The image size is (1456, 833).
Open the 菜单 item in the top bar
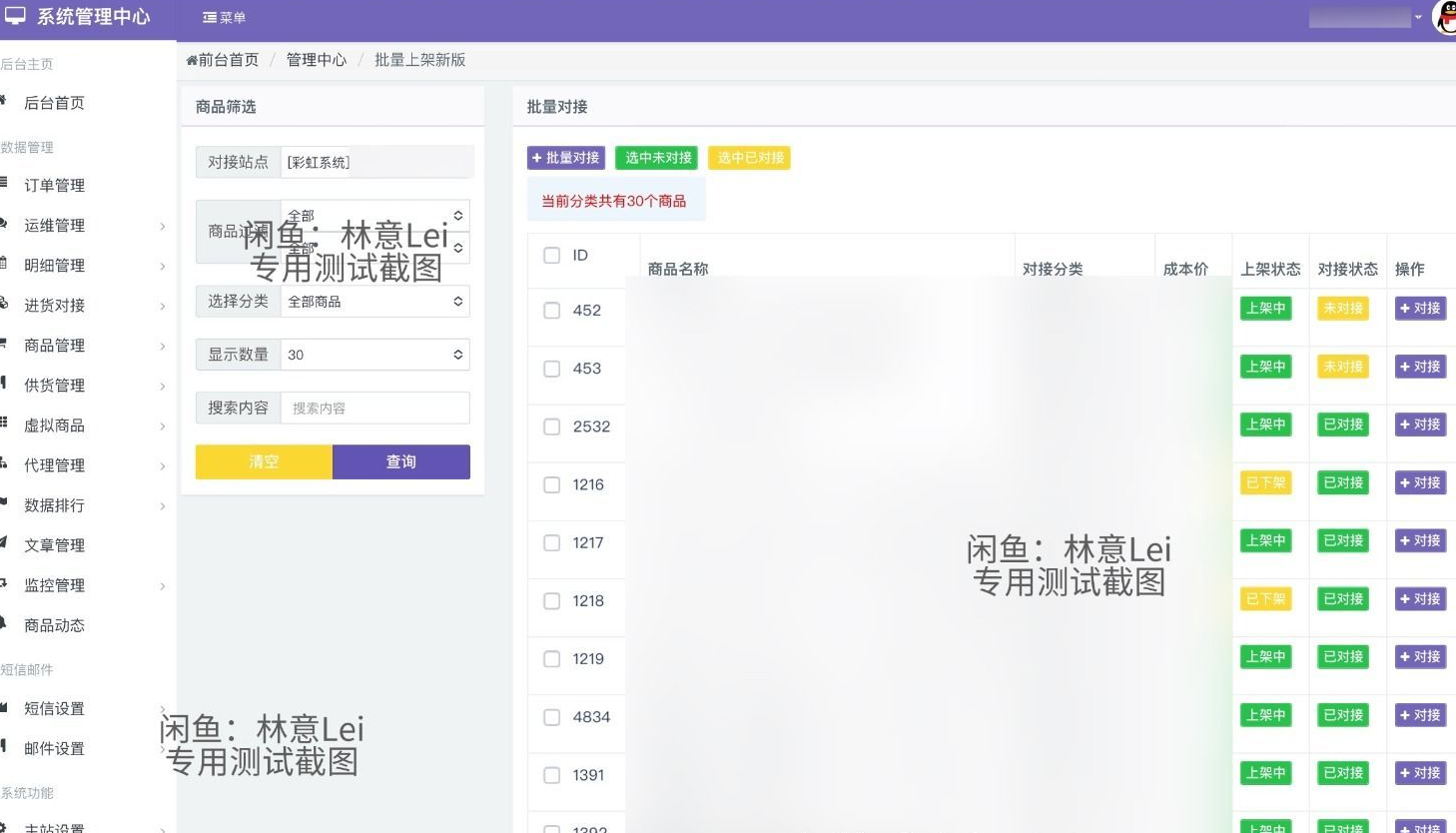[223, 16]
